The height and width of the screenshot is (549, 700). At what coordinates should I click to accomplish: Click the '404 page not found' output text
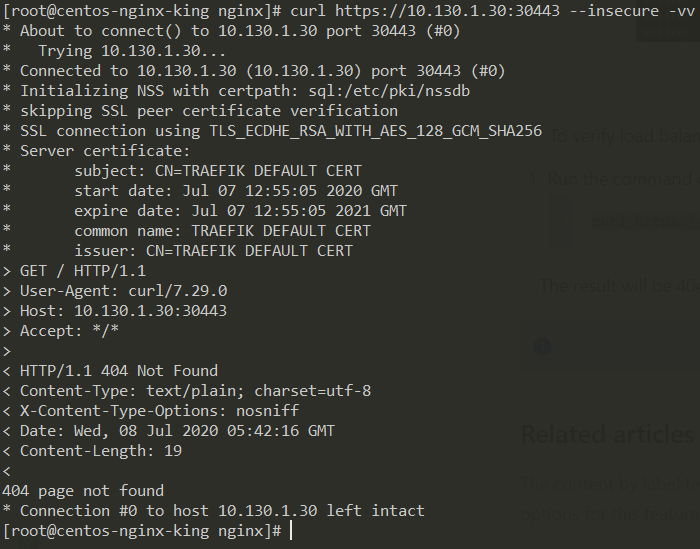pos(83,491)
